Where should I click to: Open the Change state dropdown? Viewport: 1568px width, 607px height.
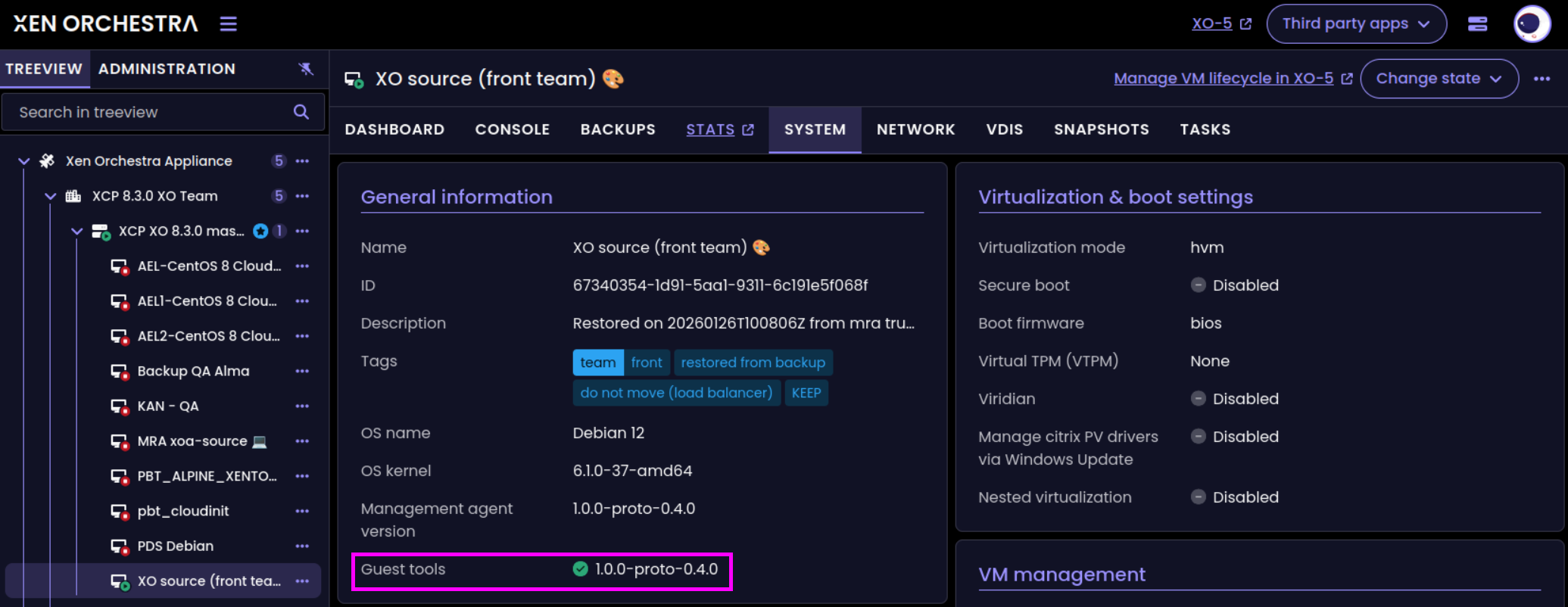point(1439,79)
